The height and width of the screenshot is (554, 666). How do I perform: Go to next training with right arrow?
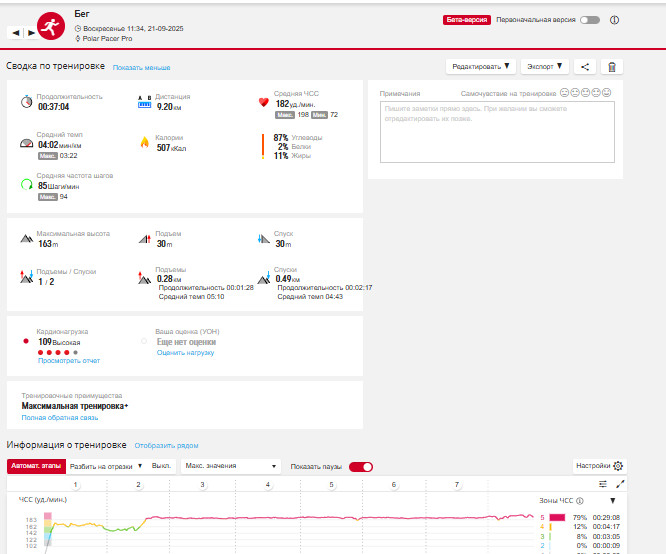[x=31, y=33]
